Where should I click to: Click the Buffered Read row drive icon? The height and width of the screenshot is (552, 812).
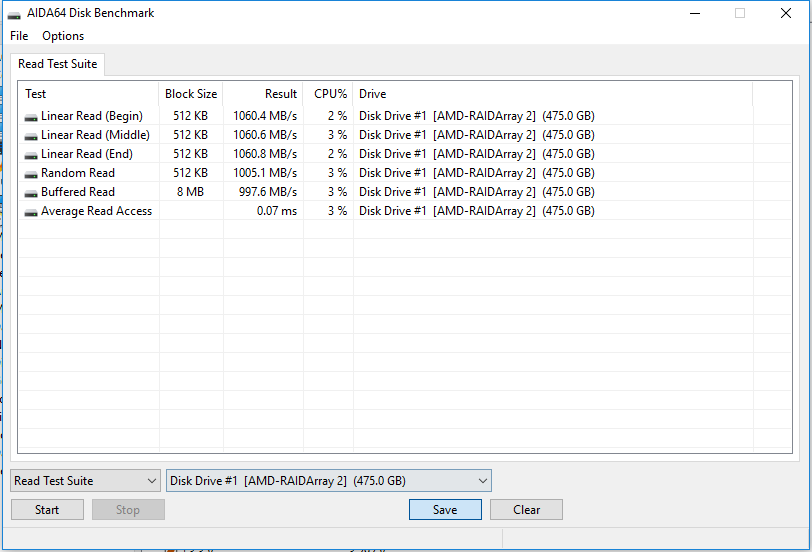click(31, 194)
